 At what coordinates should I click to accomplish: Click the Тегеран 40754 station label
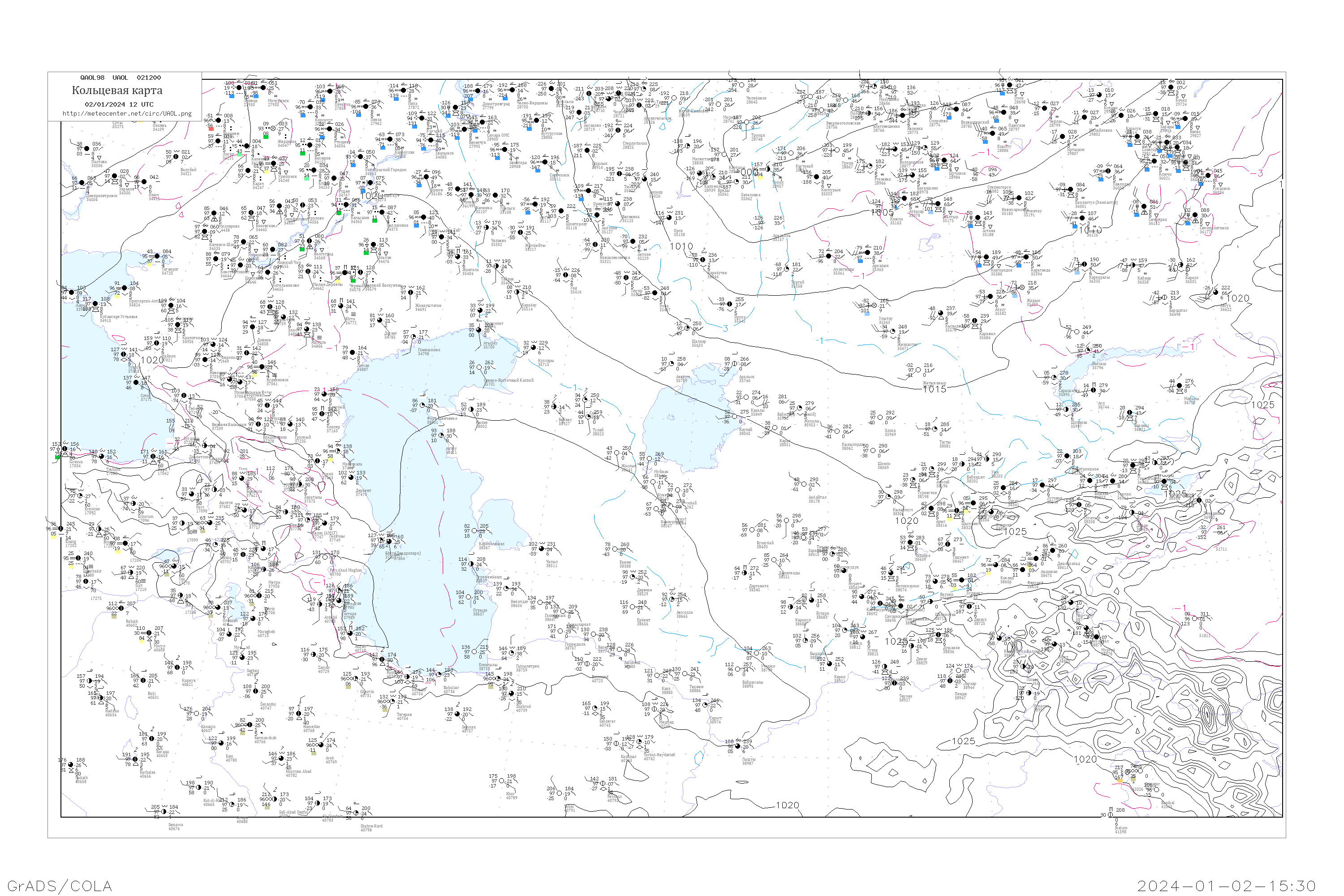[404, 716]
